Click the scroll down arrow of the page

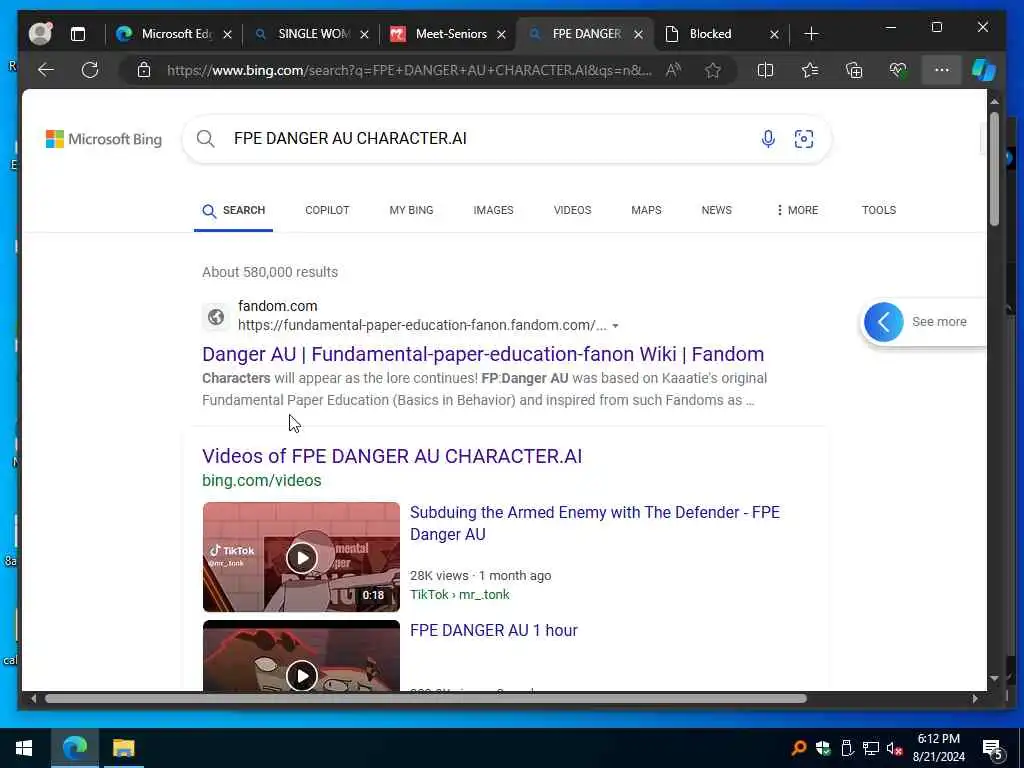coord(994,679)
